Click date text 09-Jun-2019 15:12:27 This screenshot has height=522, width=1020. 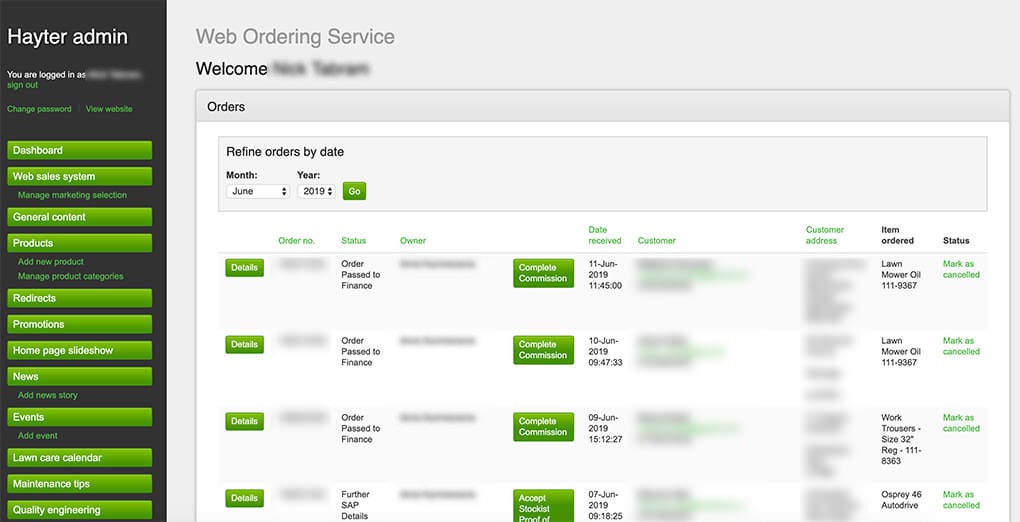click(x=605, y=428)
